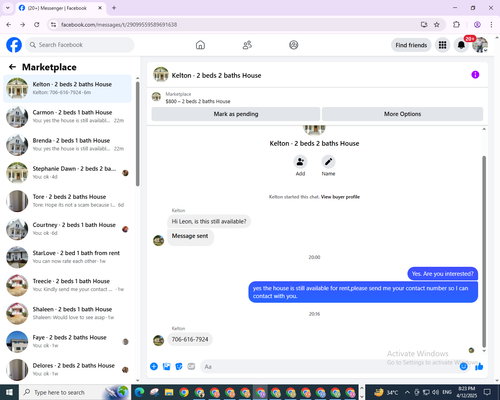Click the Name edit pencil icon
Screen dimensions: 500x400
pyautogui.click(x=328, y=162)
